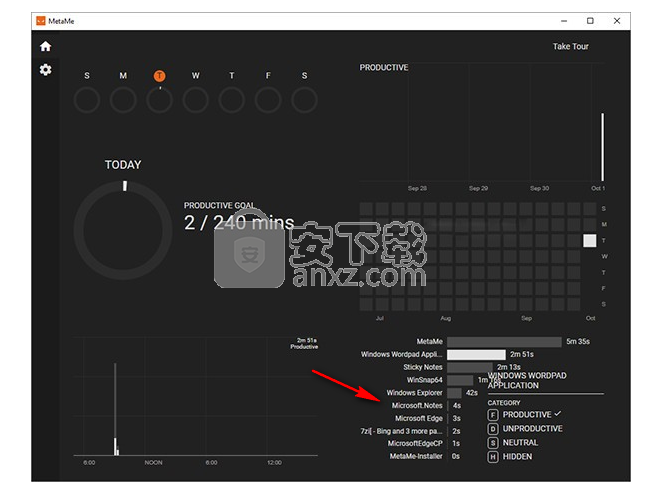Select the MetaMe usage bar
The image size is (645, 499).
pos(504,342)
